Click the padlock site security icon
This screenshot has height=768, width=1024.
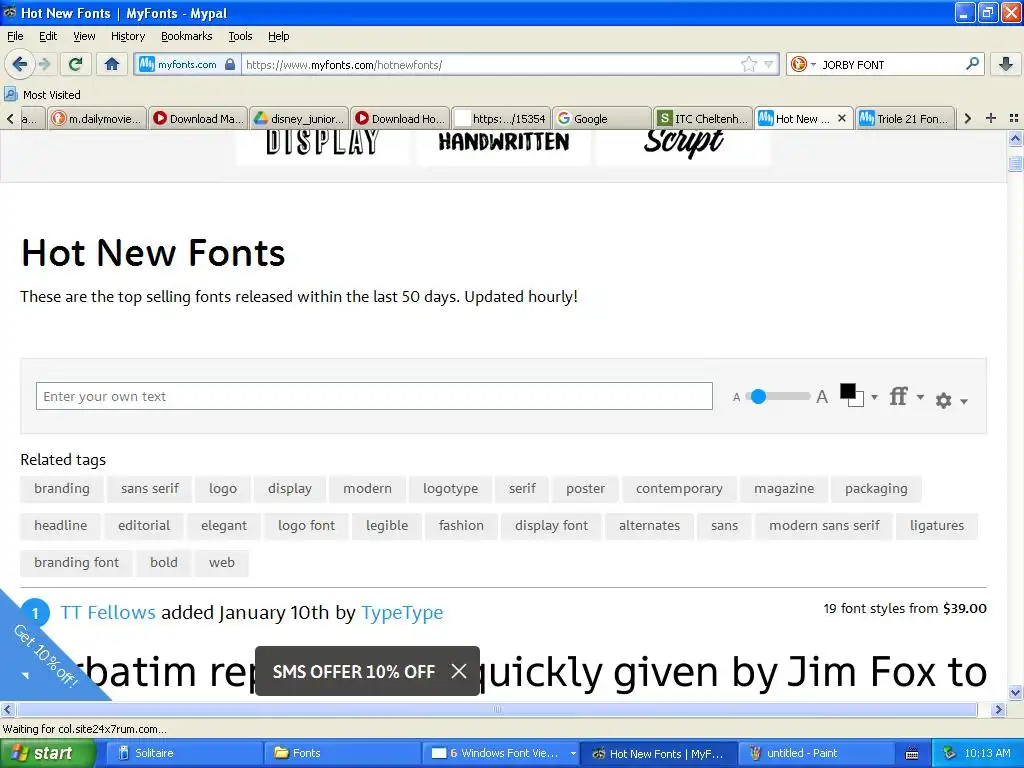click(230, 64)
